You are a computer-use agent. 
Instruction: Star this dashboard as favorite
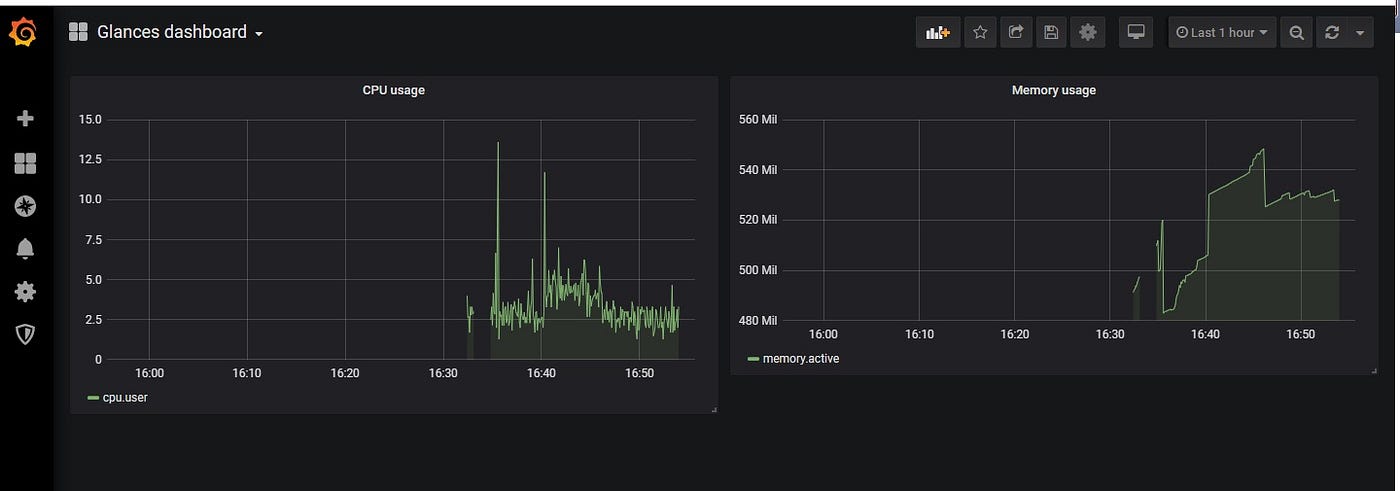(x=980, y=32)
